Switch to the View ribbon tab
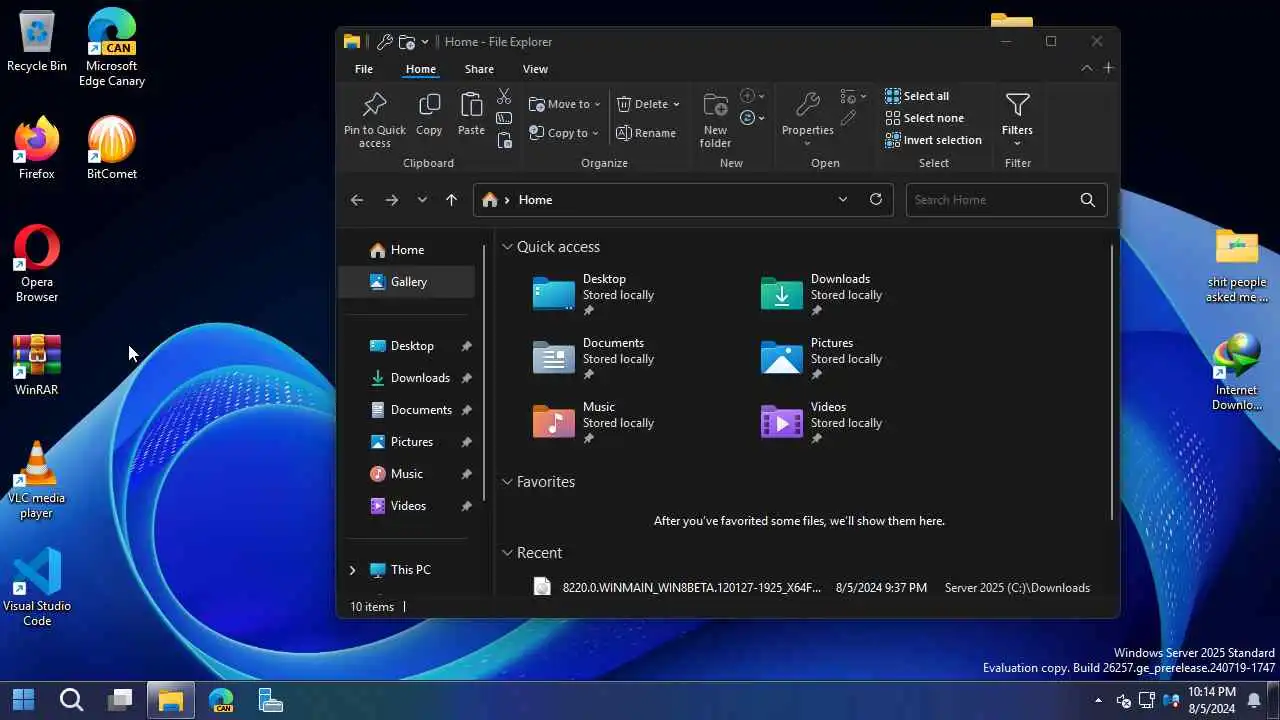1280x720 pixels. [x=535, y=69]
